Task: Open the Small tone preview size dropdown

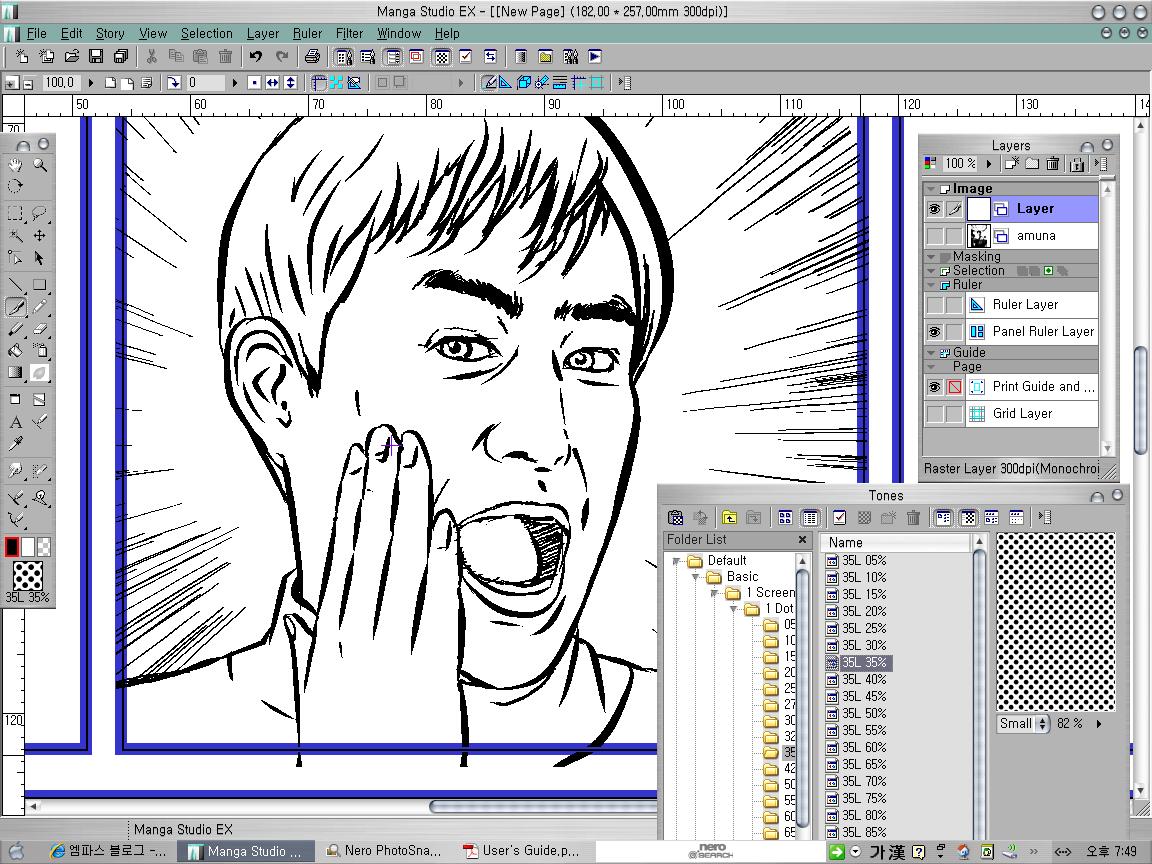Action: pos(1023,723)
